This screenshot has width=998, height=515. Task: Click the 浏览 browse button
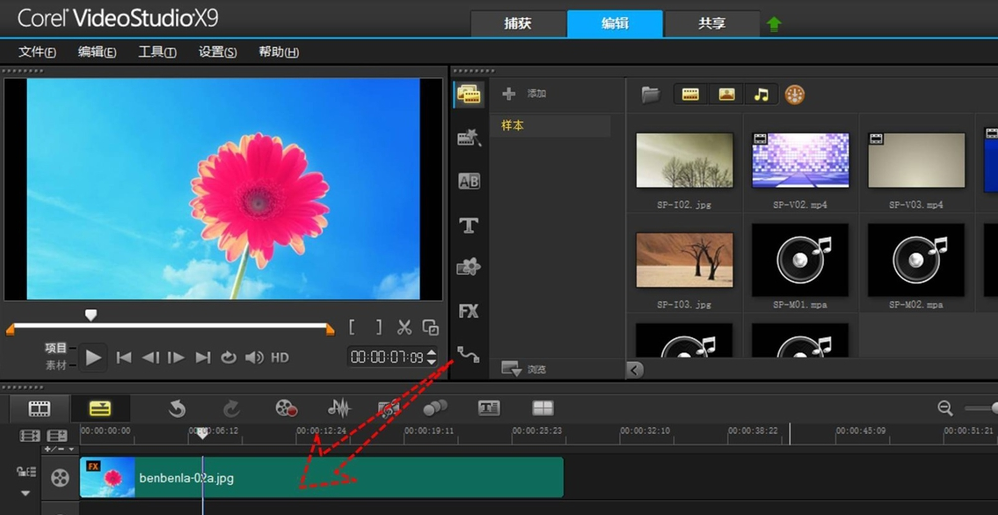tap(524, 369)
